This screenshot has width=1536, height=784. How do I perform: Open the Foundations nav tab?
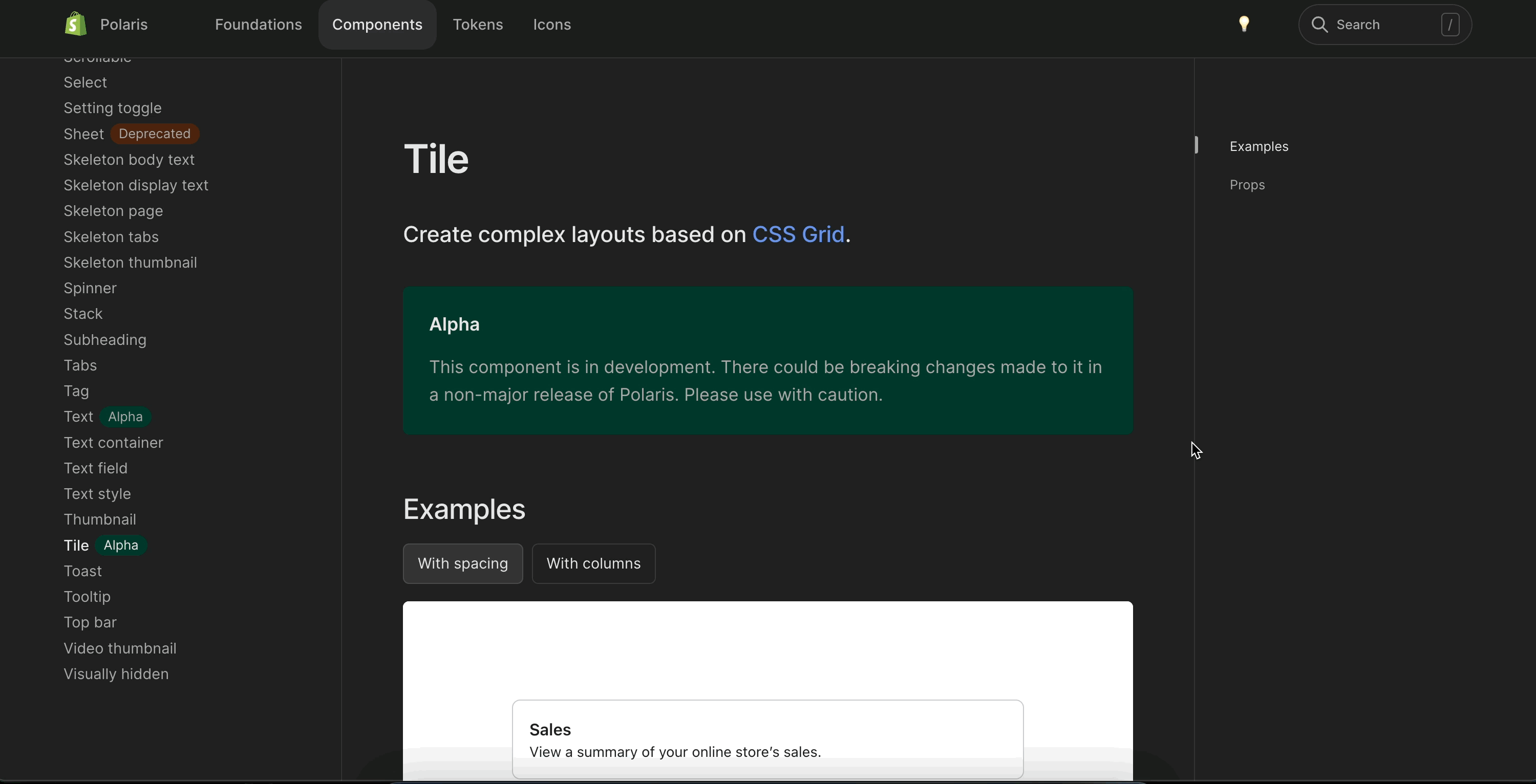pyautogui.click(x=258, y=25)
